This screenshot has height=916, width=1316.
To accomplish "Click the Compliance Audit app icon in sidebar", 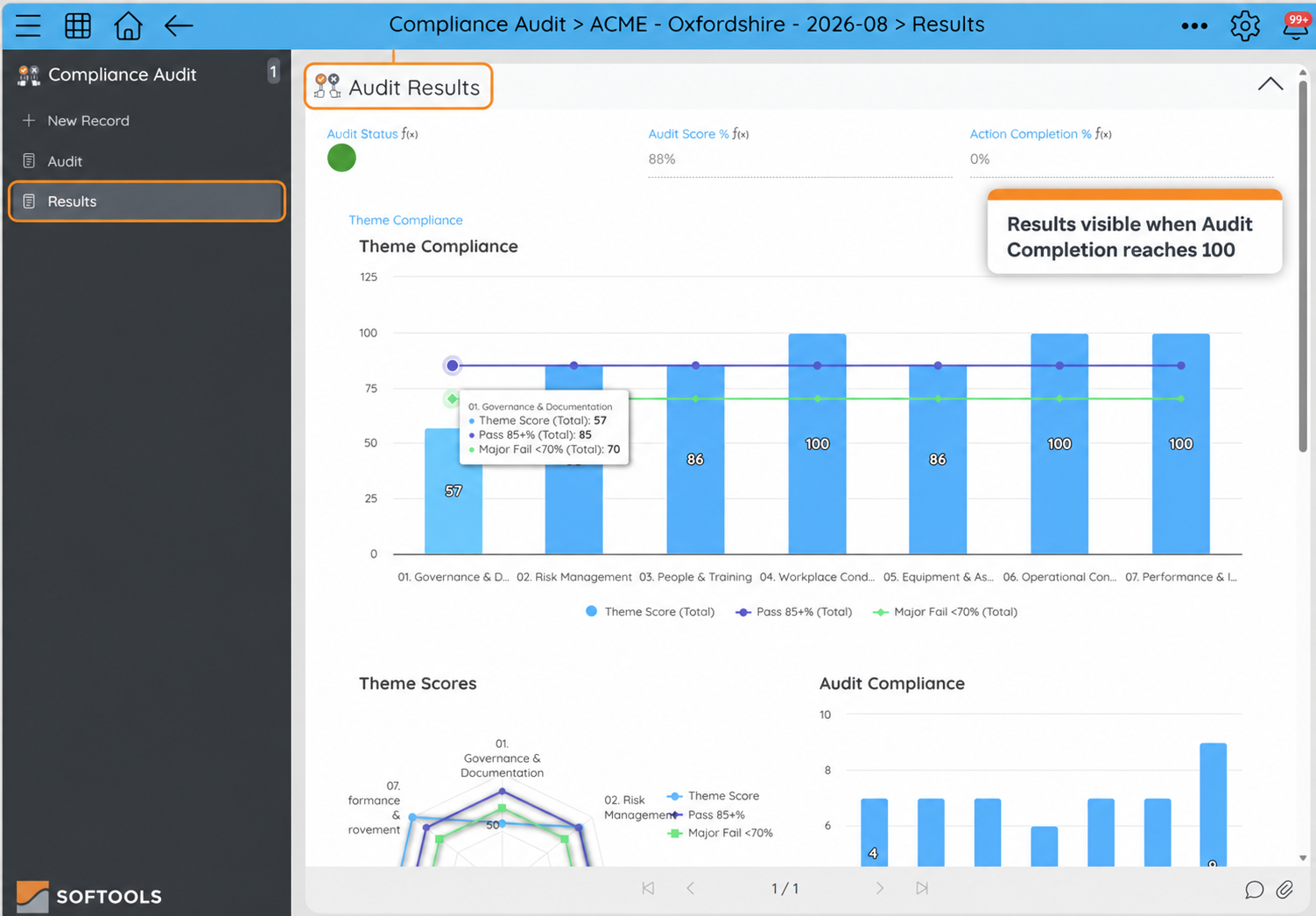I will point(29,75).
